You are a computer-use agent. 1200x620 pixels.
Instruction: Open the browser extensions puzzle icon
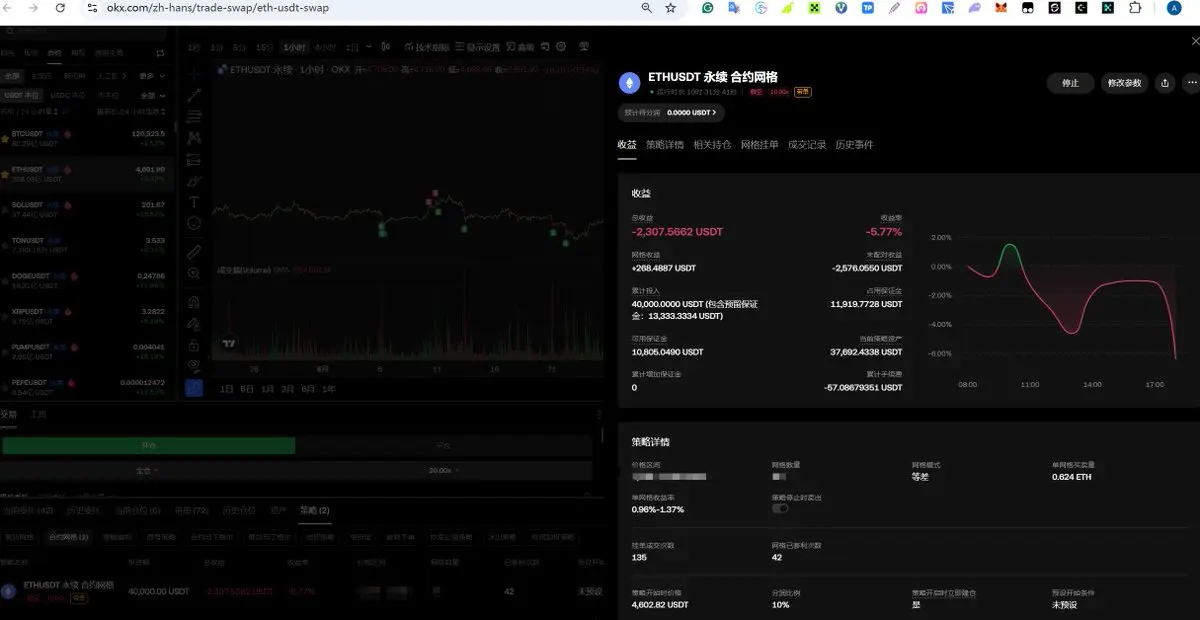click(1135, 8)
